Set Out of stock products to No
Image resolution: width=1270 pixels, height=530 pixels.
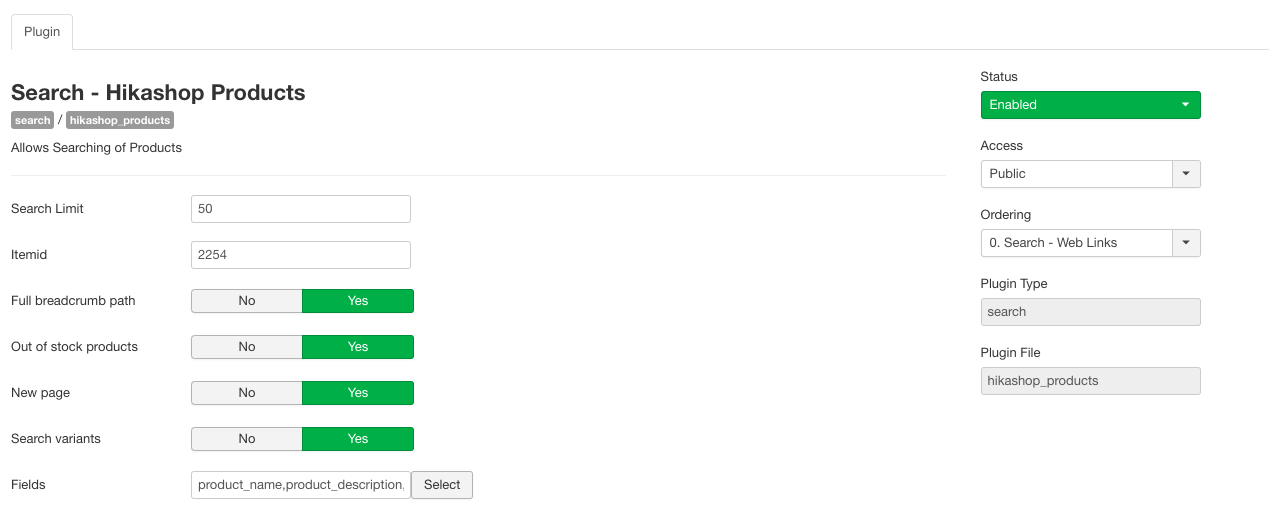coord(247,347)
